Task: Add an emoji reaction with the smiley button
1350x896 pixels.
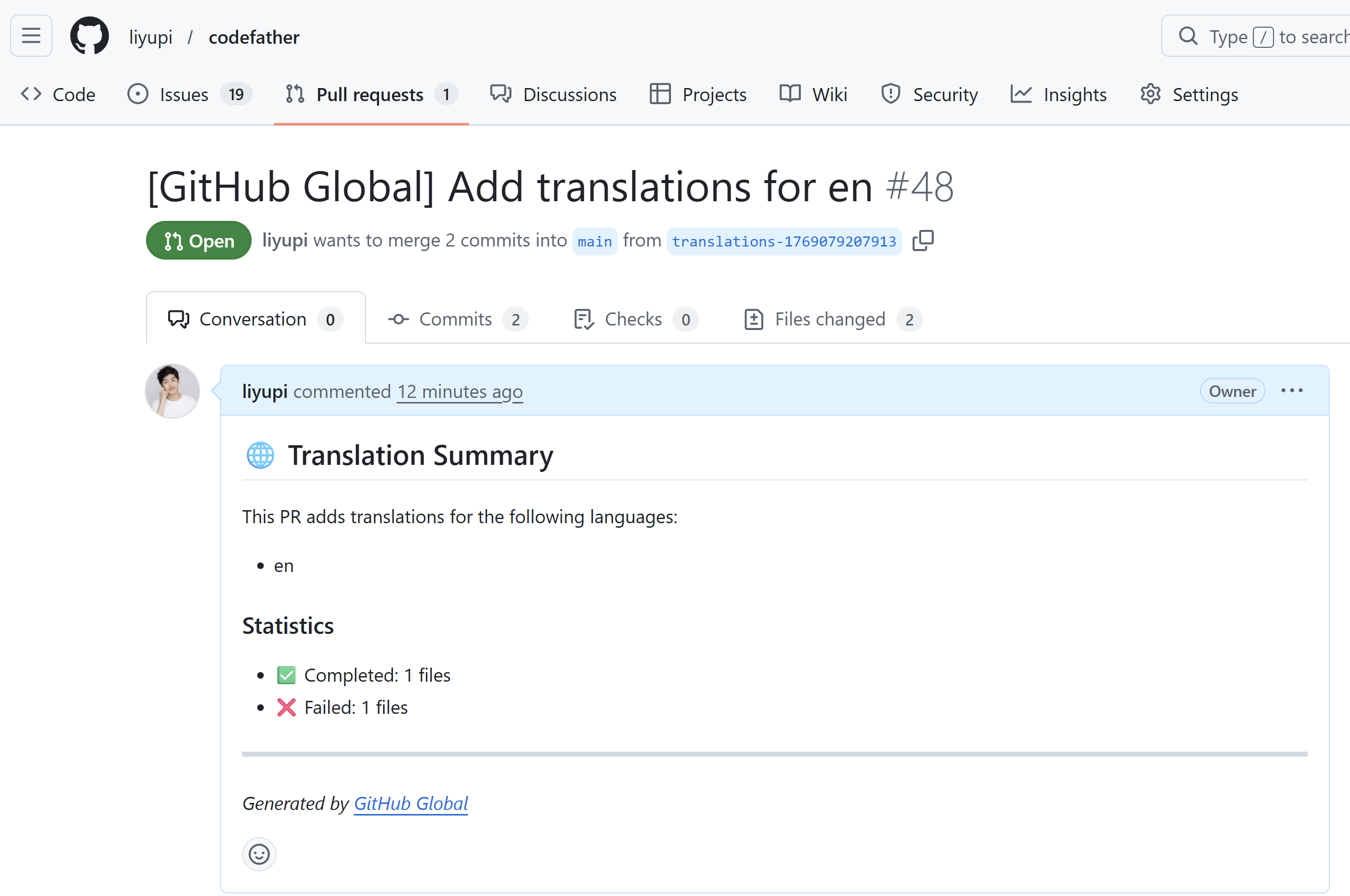Action: click(x=259, y=854)
